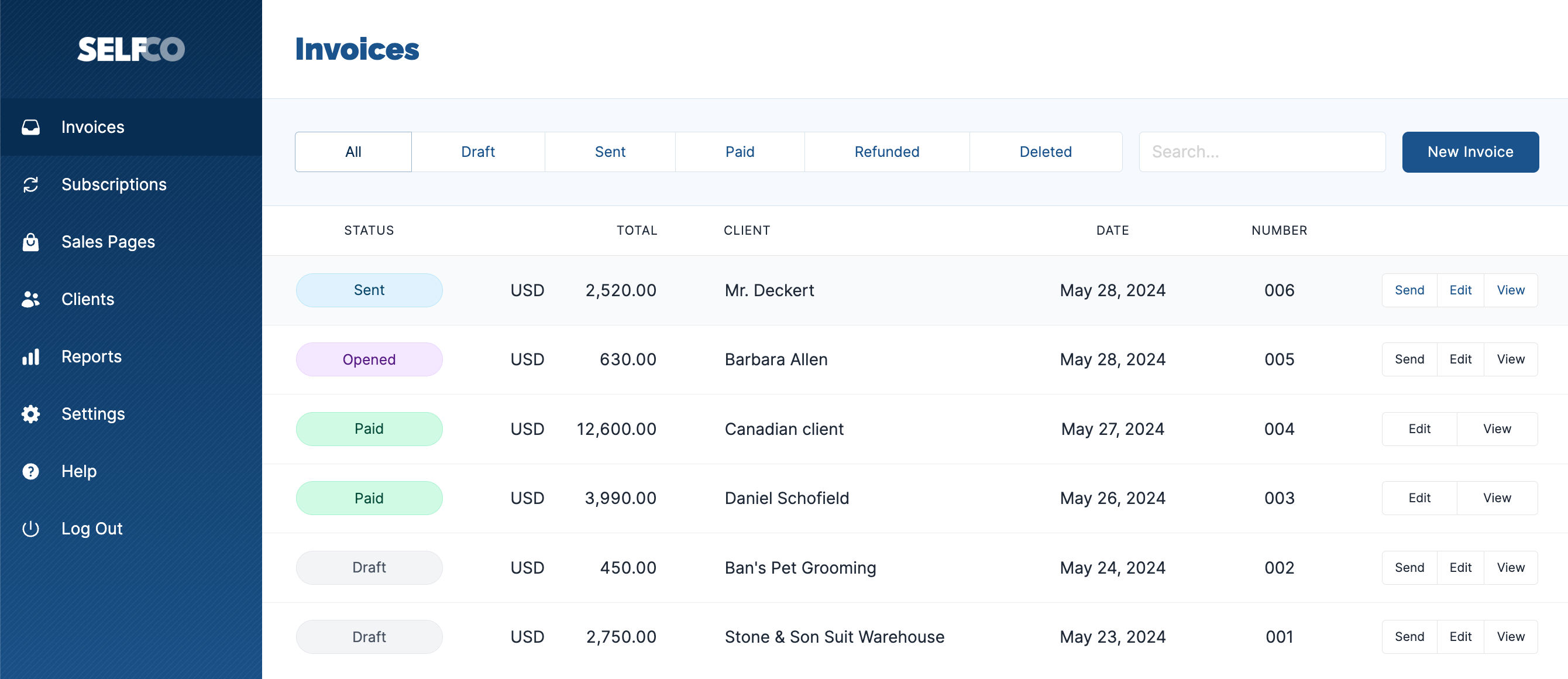
Task: Send invoice 001 for Stone & Son
Action: click(x=1410, y=637)
